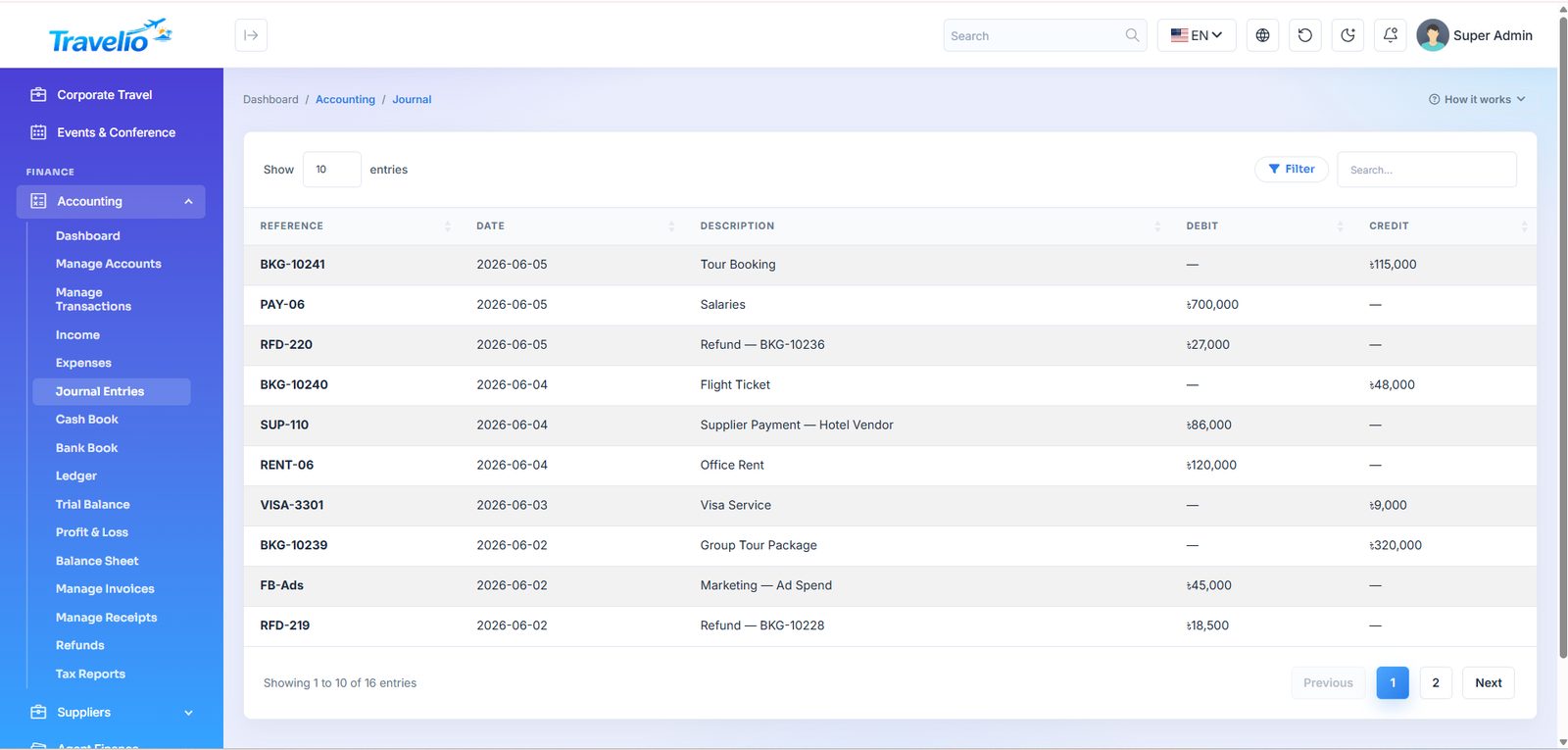Click reference VISA-3301
The height and width of the screenshot is (750, 1568).
click(x=292, y=505)
